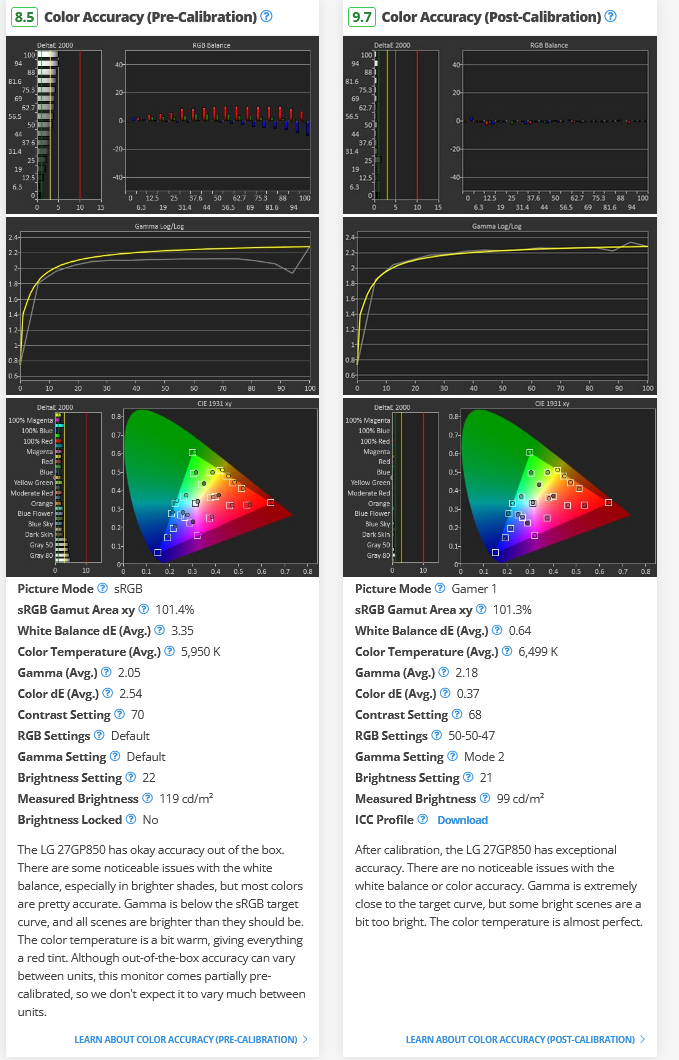
Task: Click help icon next to ICC Profile
Action: (x=423, y=819)
